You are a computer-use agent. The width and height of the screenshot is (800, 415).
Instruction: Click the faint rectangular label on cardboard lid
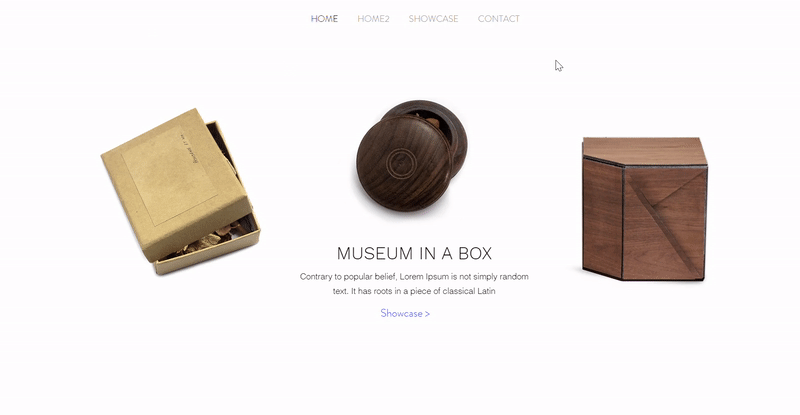point(169,176)
